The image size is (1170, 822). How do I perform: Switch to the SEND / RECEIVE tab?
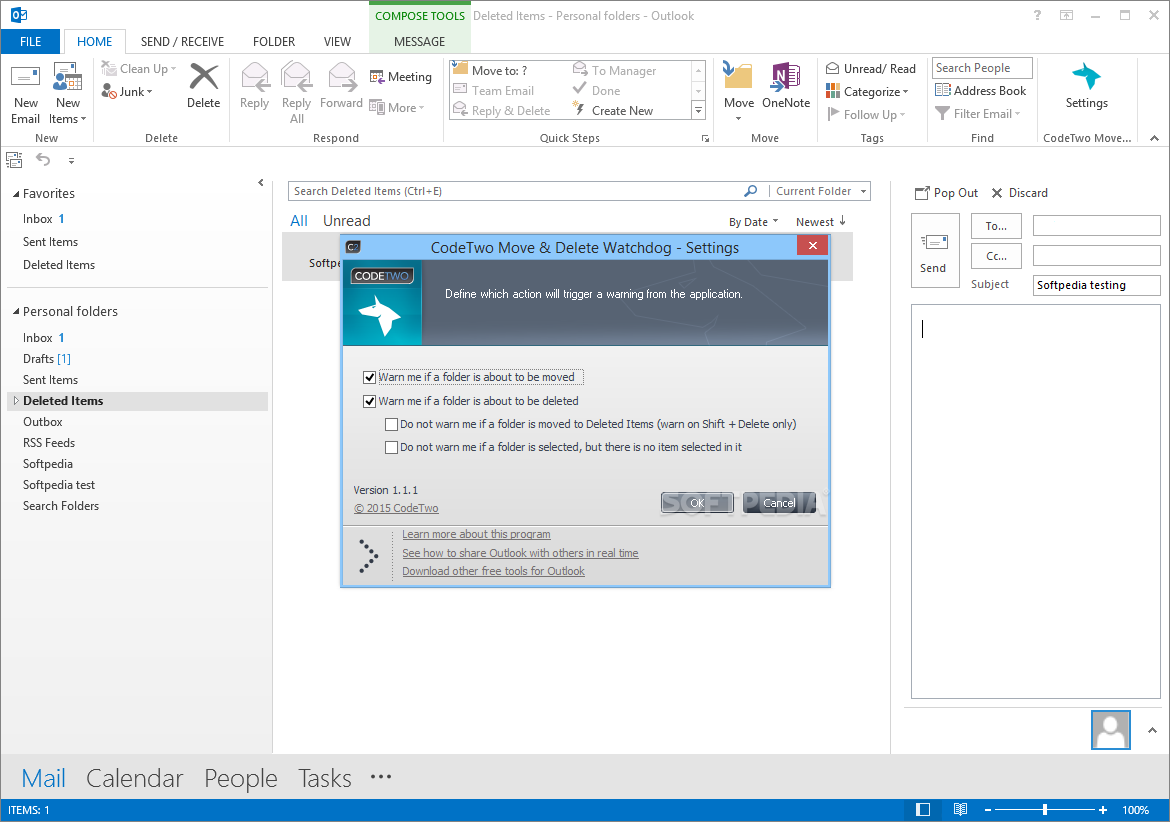click(x=182, y=42)
